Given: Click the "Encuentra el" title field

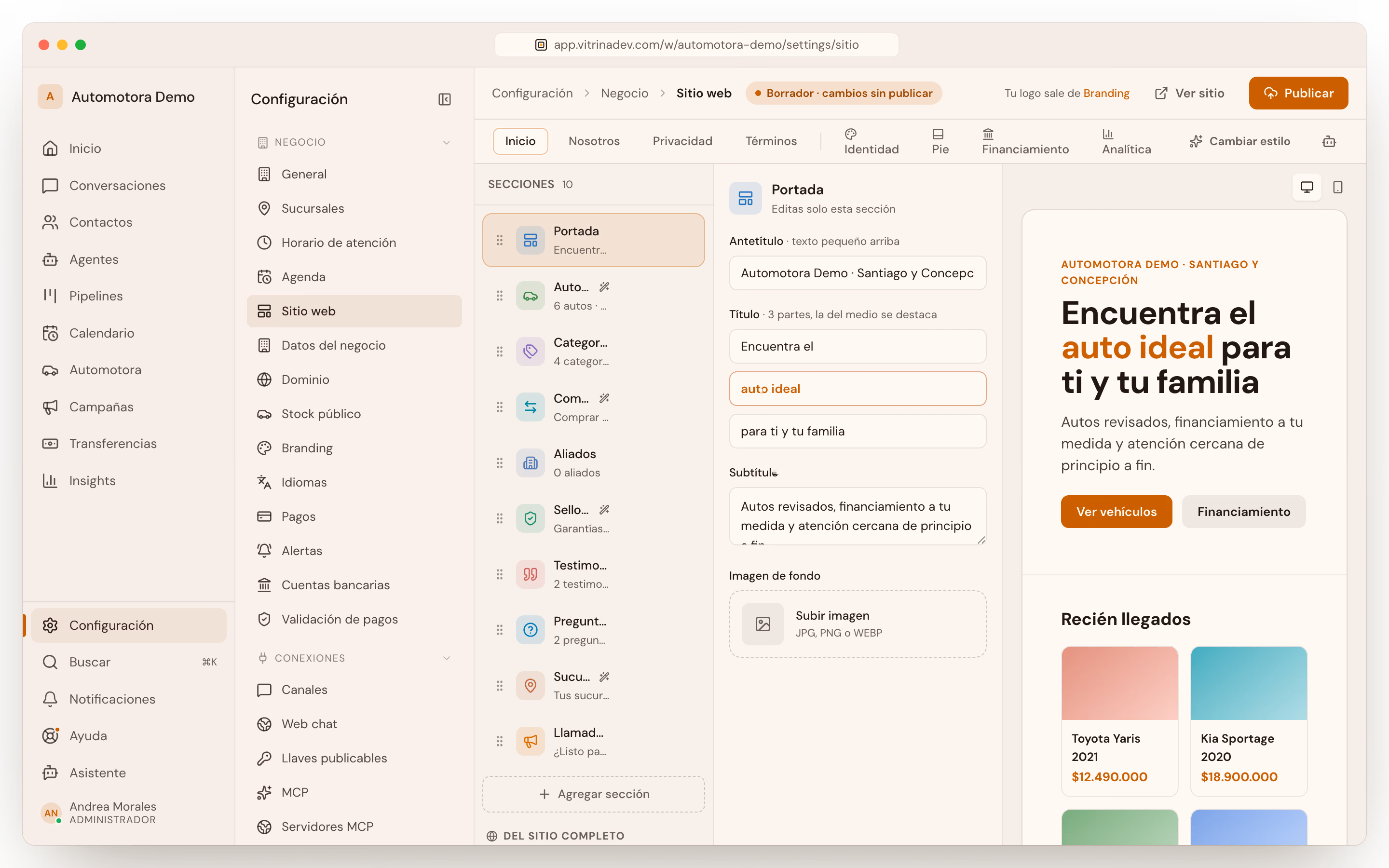Looking at the screenshot, I should tap(858, 346).
